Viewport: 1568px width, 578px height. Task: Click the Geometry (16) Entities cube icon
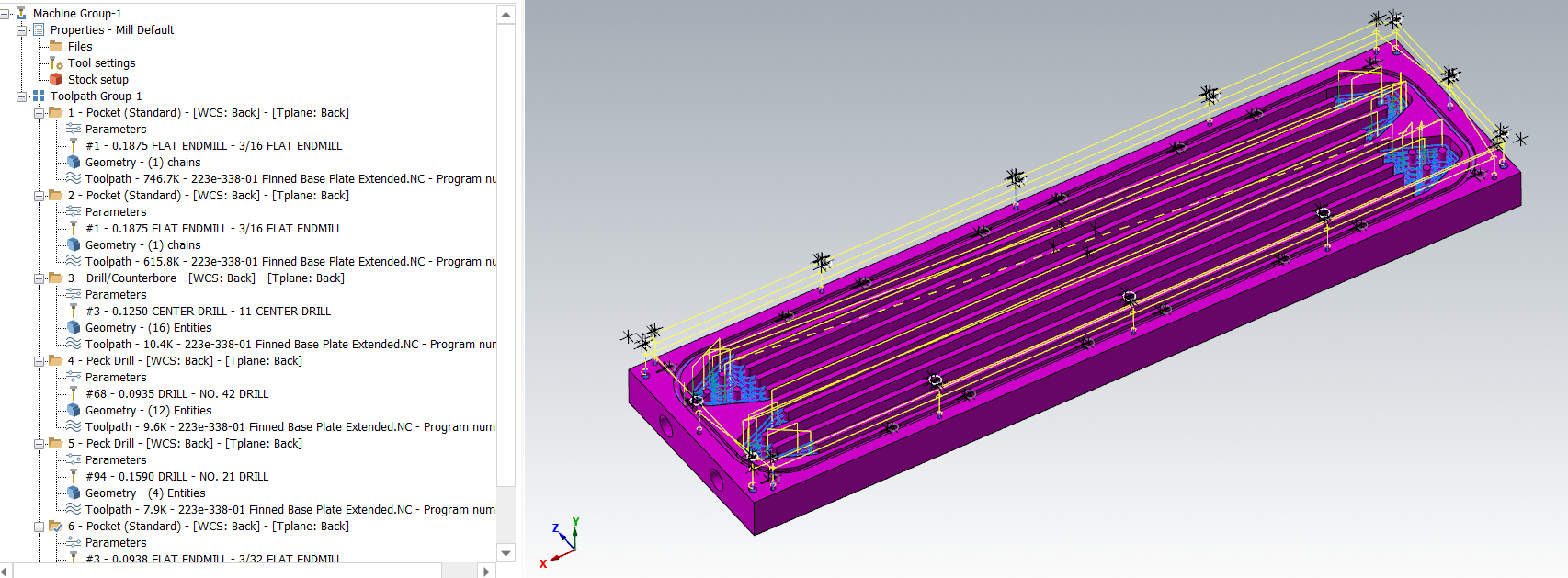tap(74, 328)
